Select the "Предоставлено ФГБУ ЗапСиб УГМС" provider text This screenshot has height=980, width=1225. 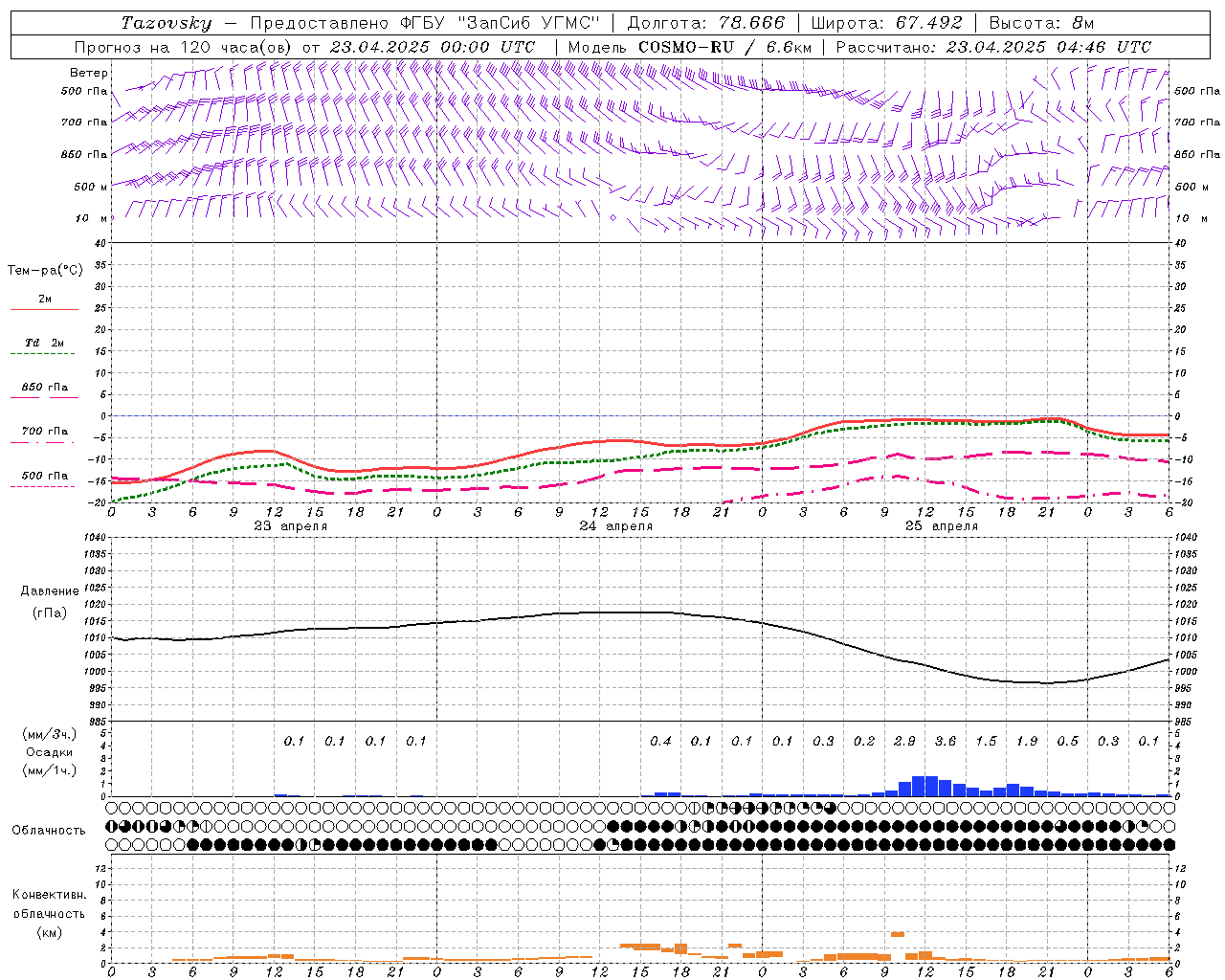tap(425, 23)
